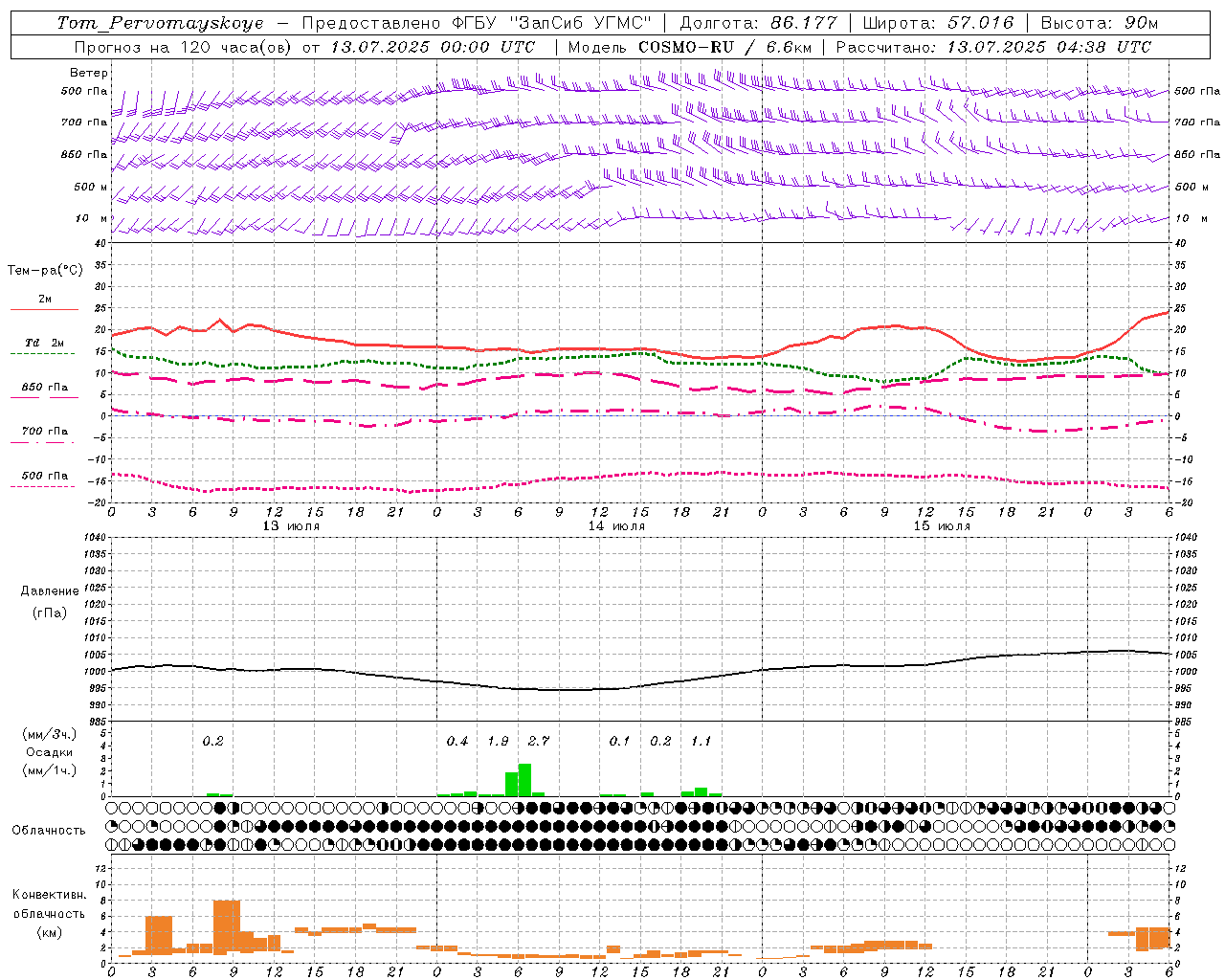Image resolution: width=1225 pixels, height=980 pixels.
Task: Click the 2.7 precipitation total value
Action: click(x=539, y=742)
